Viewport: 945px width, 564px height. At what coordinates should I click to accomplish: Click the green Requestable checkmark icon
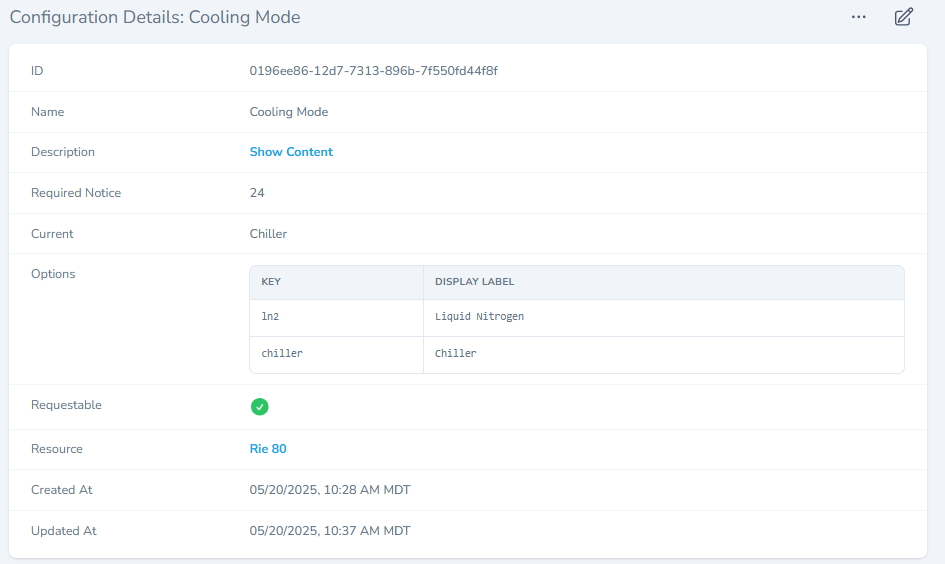pyautogui.click(x=259, y=406)
